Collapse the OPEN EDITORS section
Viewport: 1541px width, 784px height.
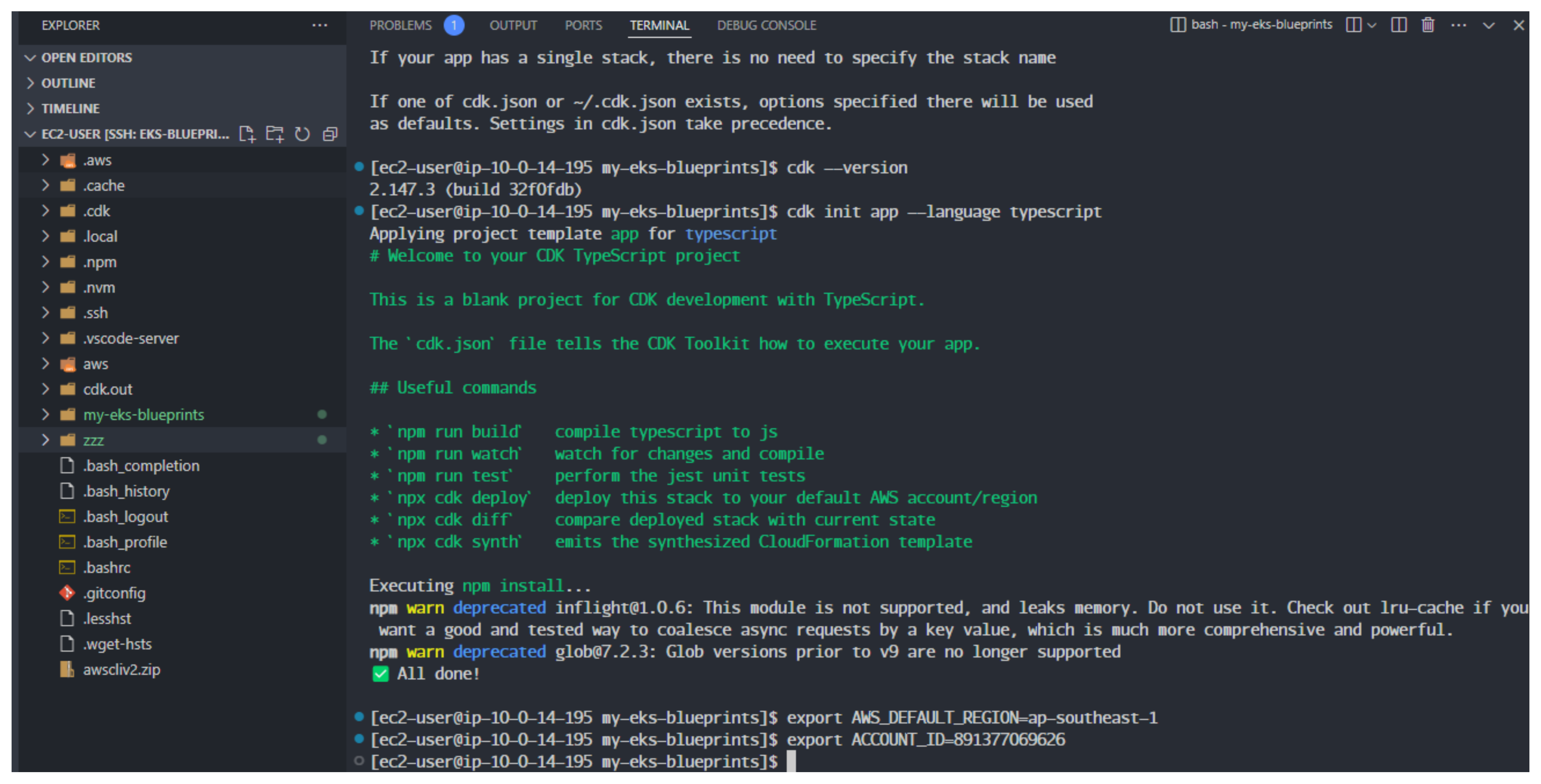point(182,57)
